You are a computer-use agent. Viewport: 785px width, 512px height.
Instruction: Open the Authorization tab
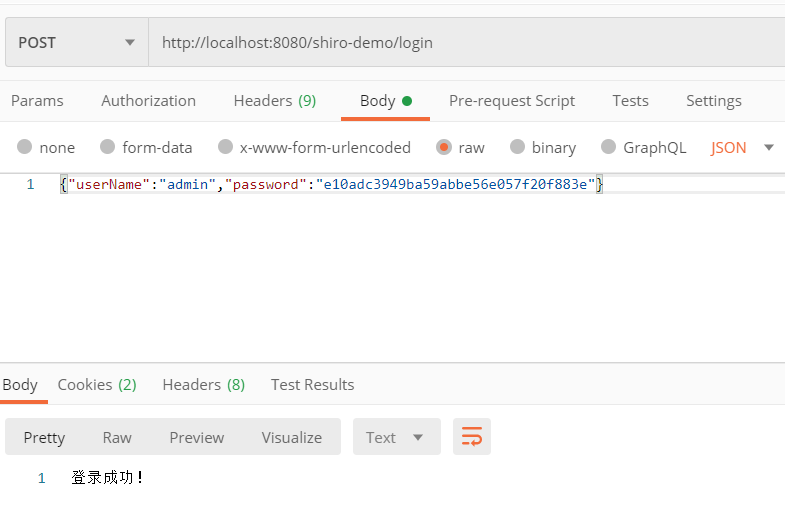[148, 100]
